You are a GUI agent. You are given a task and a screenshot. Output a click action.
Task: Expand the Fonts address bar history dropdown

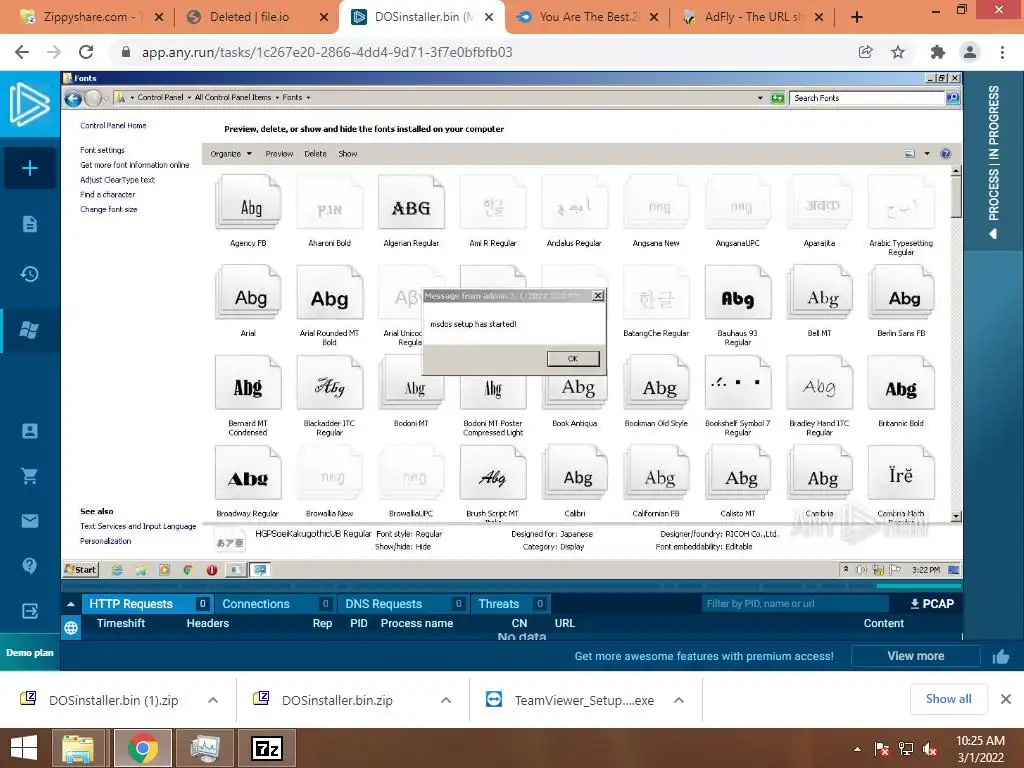tap(760, 98)
